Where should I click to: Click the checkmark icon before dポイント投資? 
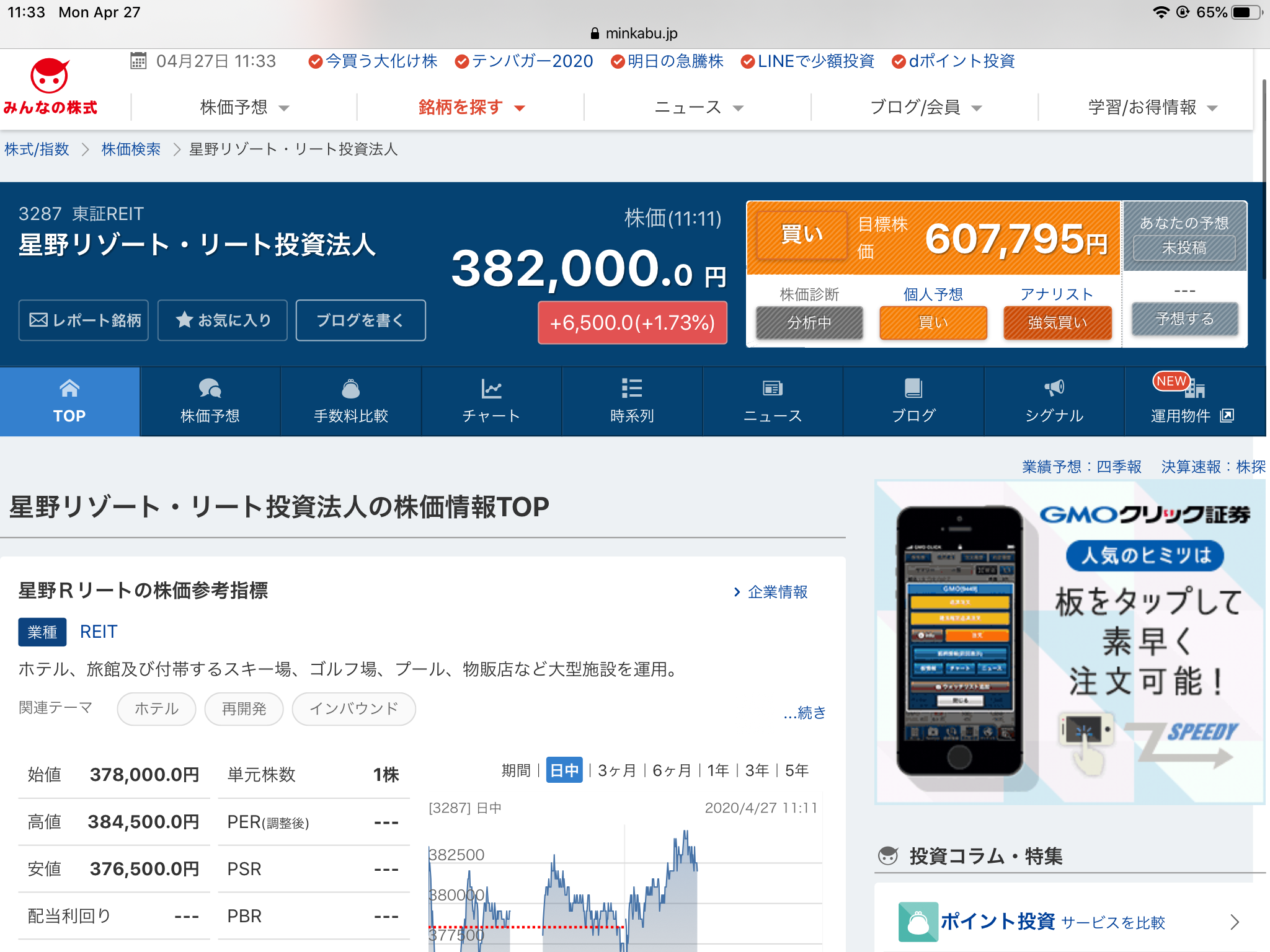[898, 61]
